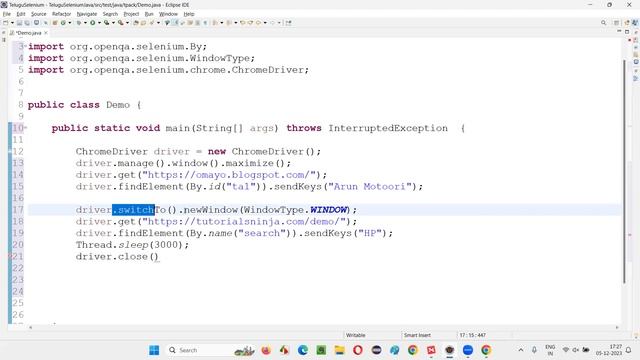Open the Eclipse quick access search magnifier
Viewport: 640px width, 360px height.
[603, 23]
